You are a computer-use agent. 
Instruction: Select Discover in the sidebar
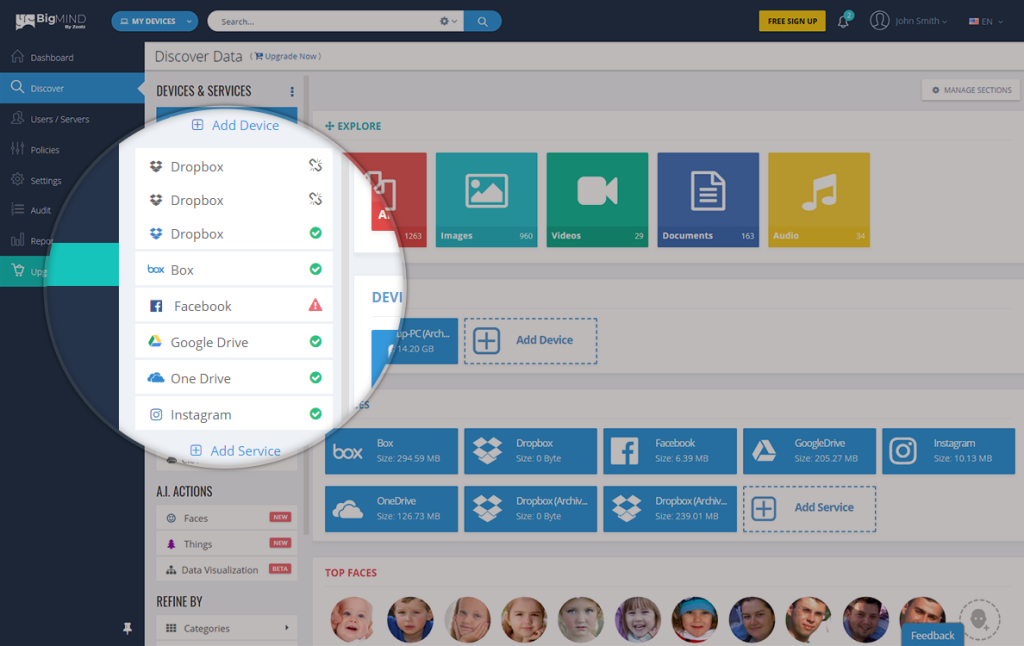point(72,88)
